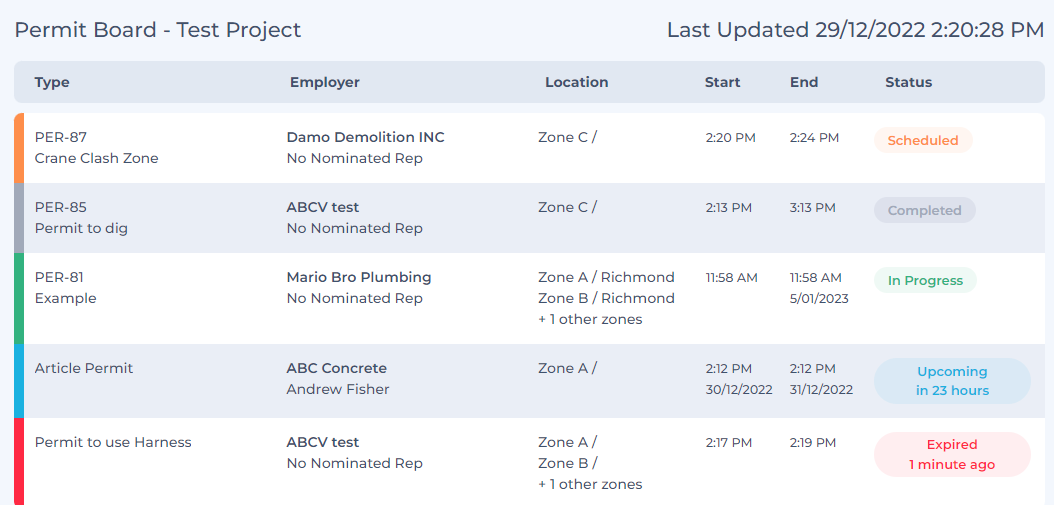1054x505 pixels.
Task: Sort by the Location column header
Action: click(x=576, y=82)
